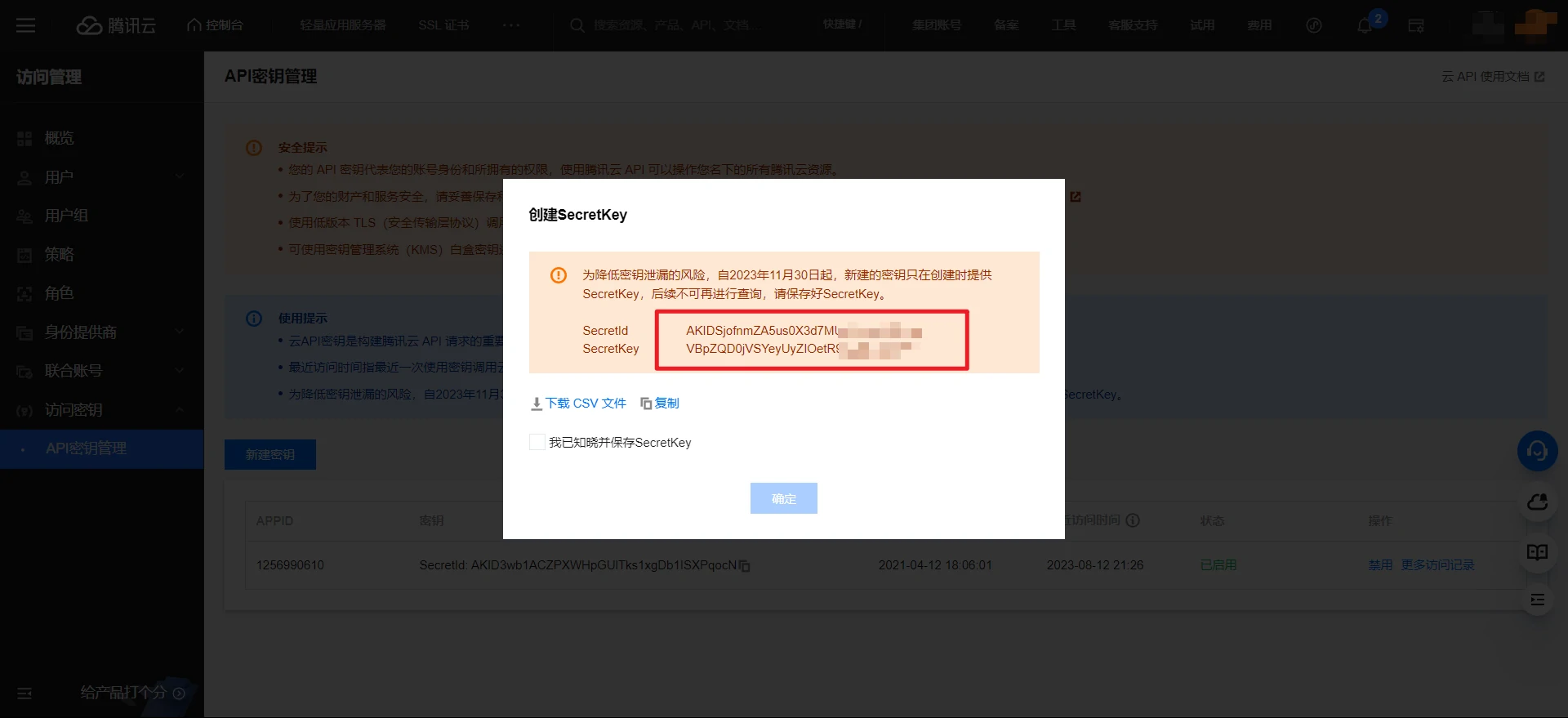Image resolution: width=1568 pixels, height=718 pixels.
Task: Click the 已启用 status text
Action: pyautogui.click(x=1218, y=565)
